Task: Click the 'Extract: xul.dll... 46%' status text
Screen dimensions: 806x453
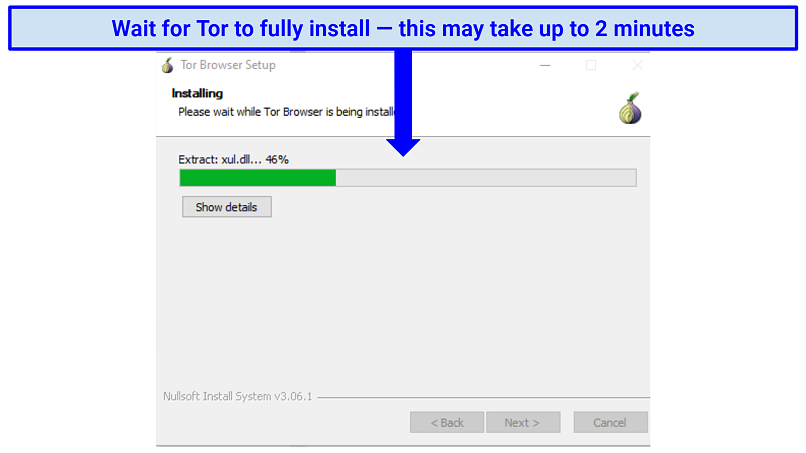Action: [x=233, y=159]
